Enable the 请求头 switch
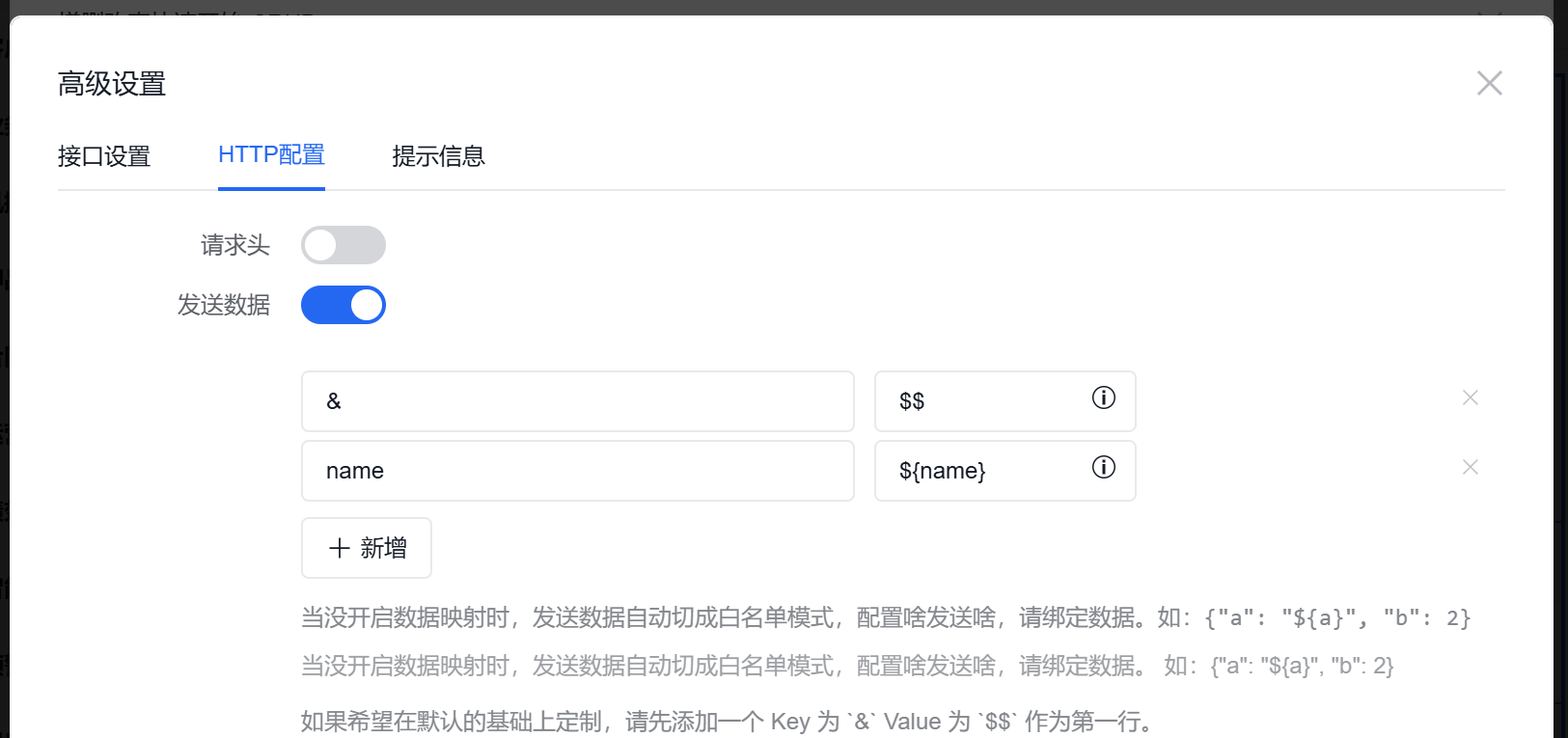This screenshot has width=1568, height=738. point(343,245)
